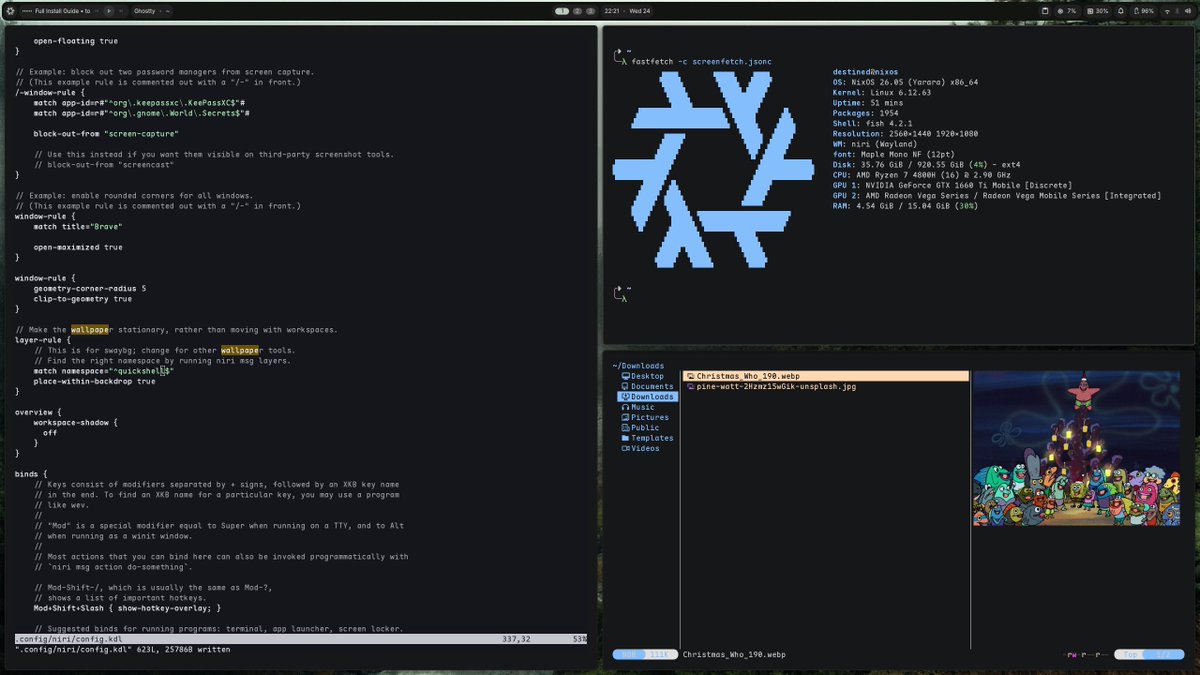Skip to next media track in top bar
1200x675 pixels.
(x=121, y=11)
